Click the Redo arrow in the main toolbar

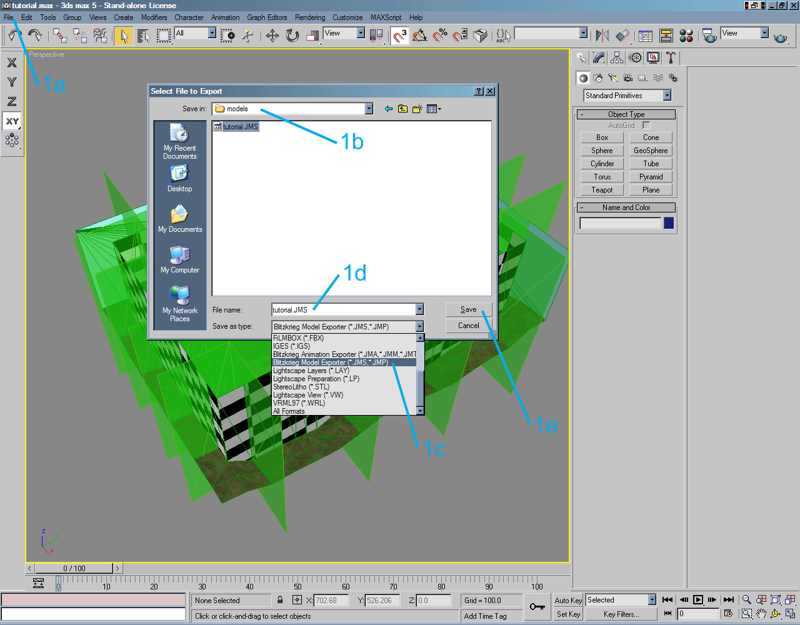tap(35, 35)
